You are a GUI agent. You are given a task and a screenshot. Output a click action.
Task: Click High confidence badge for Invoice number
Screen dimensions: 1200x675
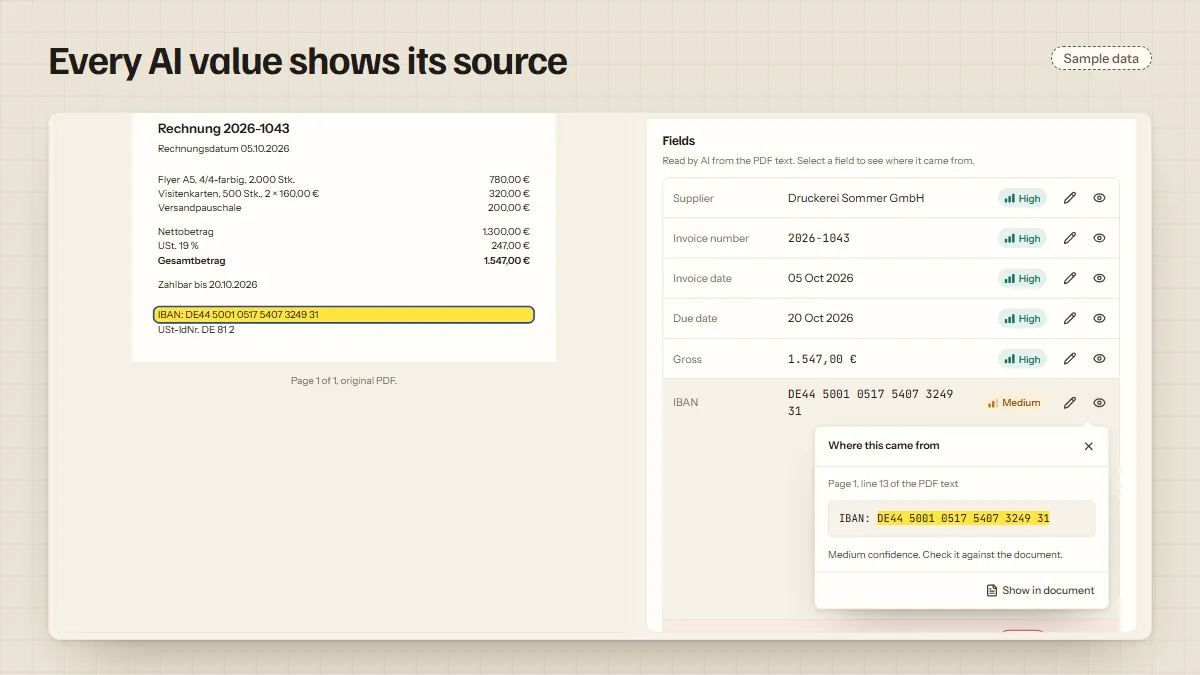tap(1022, 238)
